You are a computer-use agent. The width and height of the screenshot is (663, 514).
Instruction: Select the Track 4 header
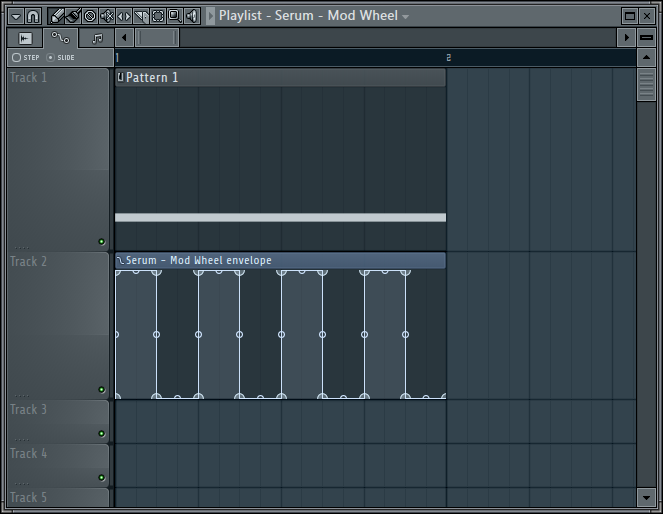[x=58, y=466]
